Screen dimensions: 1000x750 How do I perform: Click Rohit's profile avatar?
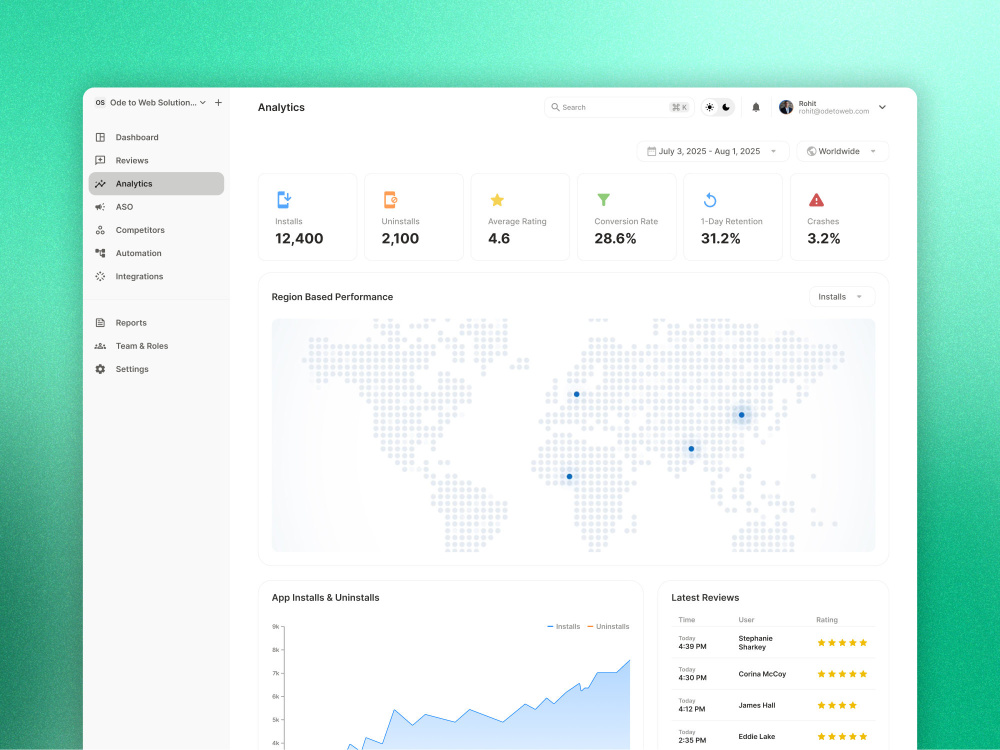pyautogui.click(x=786, y=107)
